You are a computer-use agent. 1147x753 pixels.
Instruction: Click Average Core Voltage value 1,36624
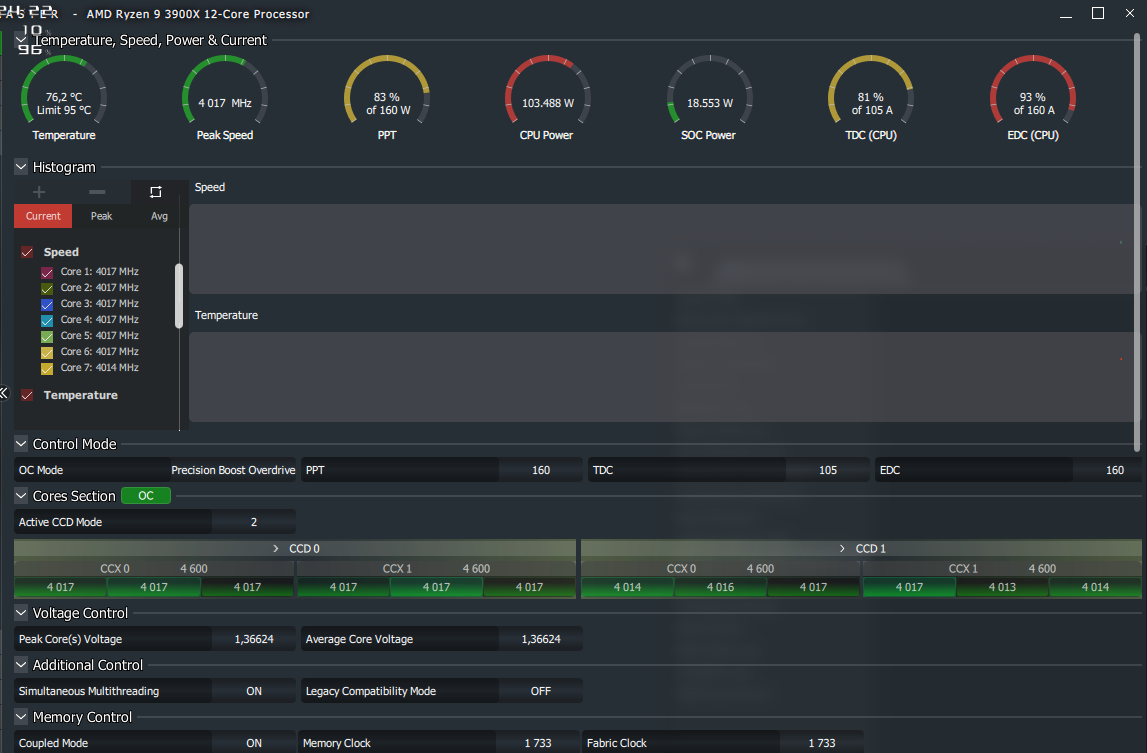541,639
